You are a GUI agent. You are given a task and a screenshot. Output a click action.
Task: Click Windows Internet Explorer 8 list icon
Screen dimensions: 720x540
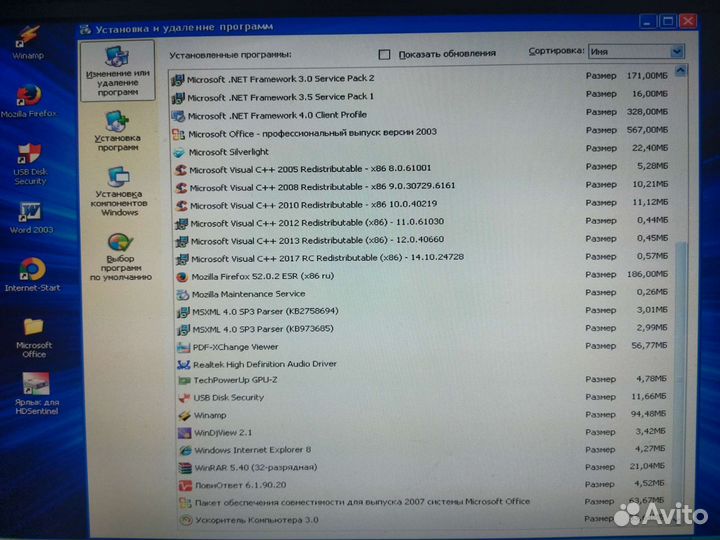tap(185, 450)
